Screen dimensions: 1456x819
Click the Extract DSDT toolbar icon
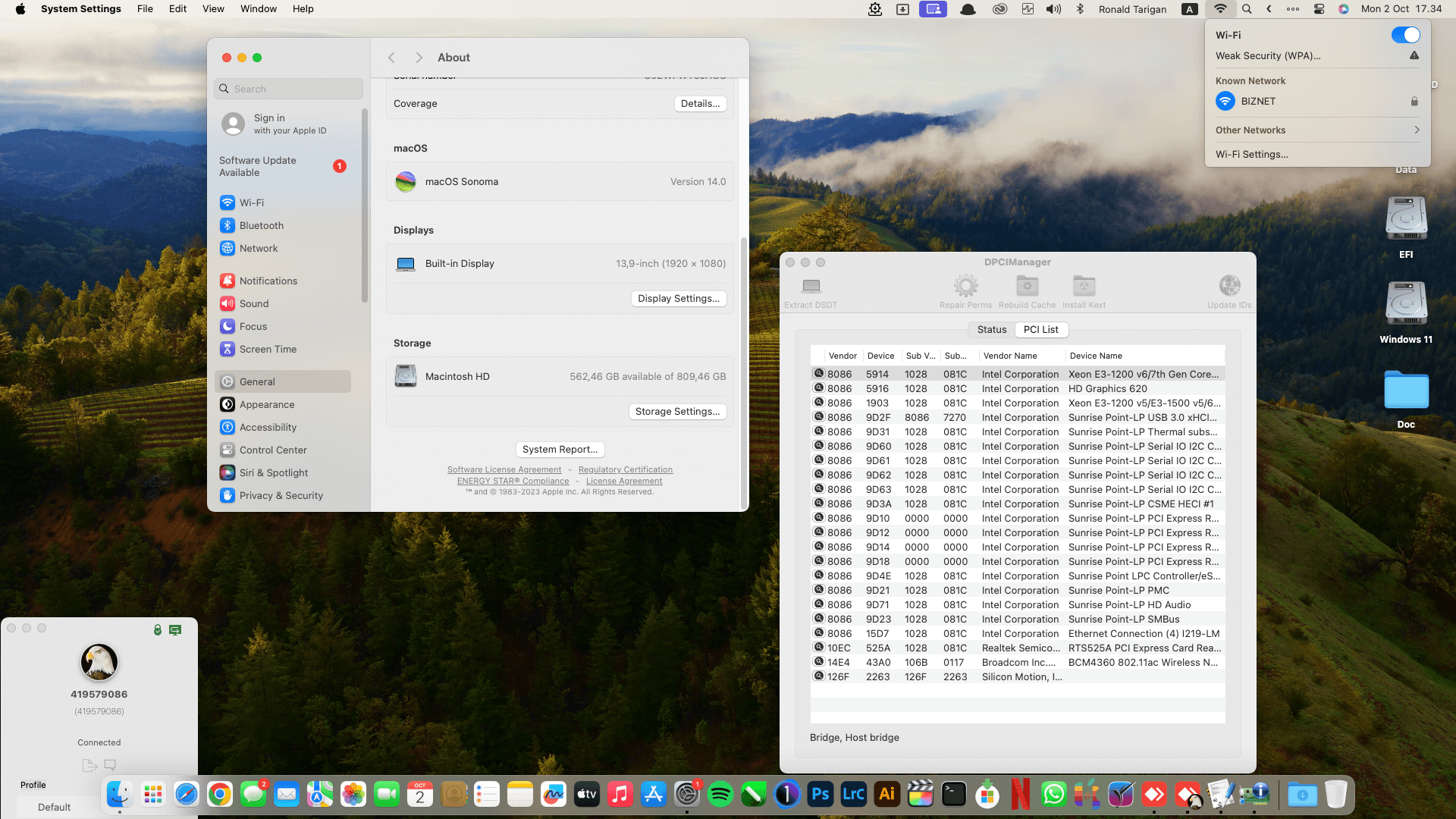(811, 287)
